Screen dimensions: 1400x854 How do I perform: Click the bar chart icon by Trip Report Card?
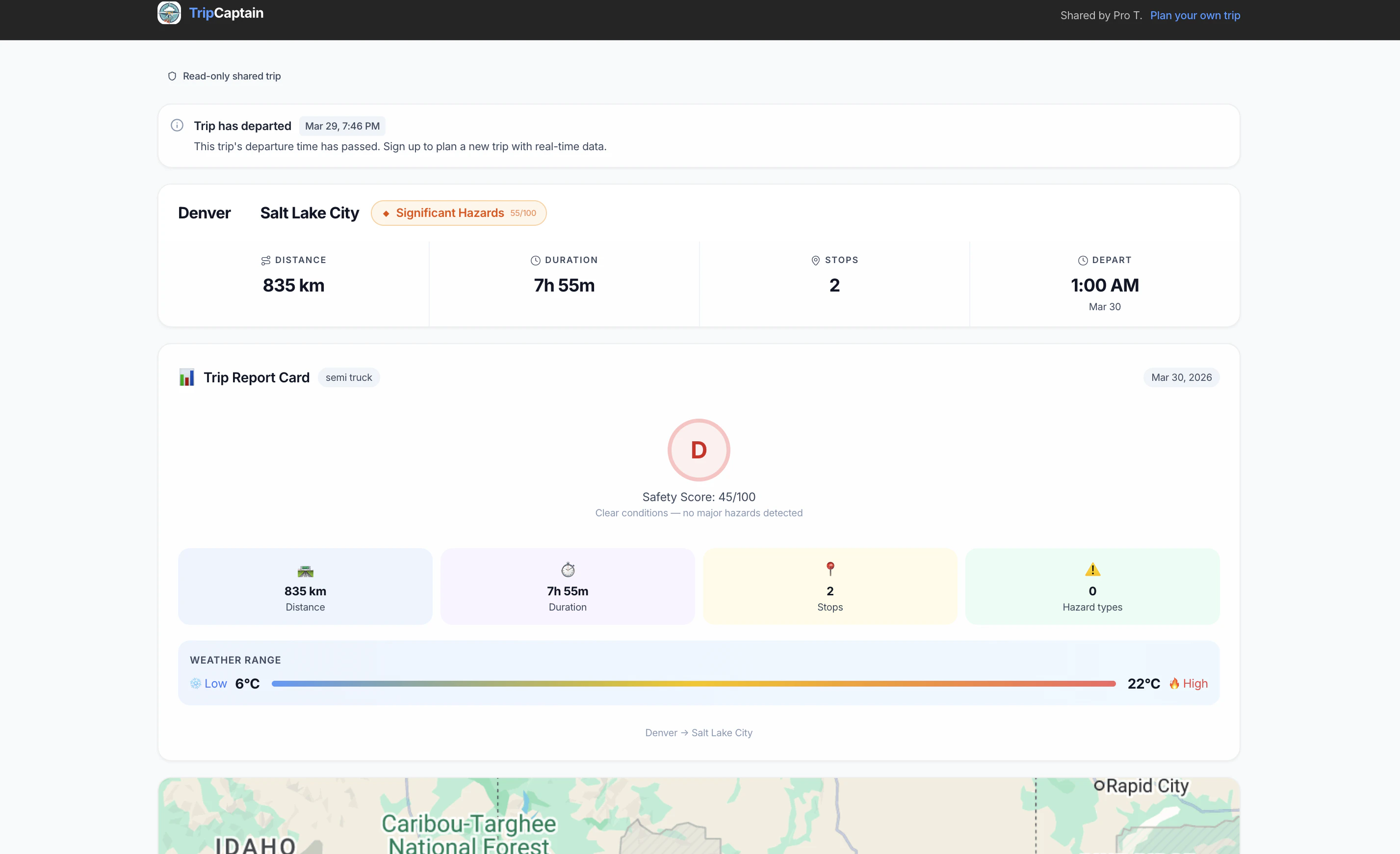pos(187,377)
